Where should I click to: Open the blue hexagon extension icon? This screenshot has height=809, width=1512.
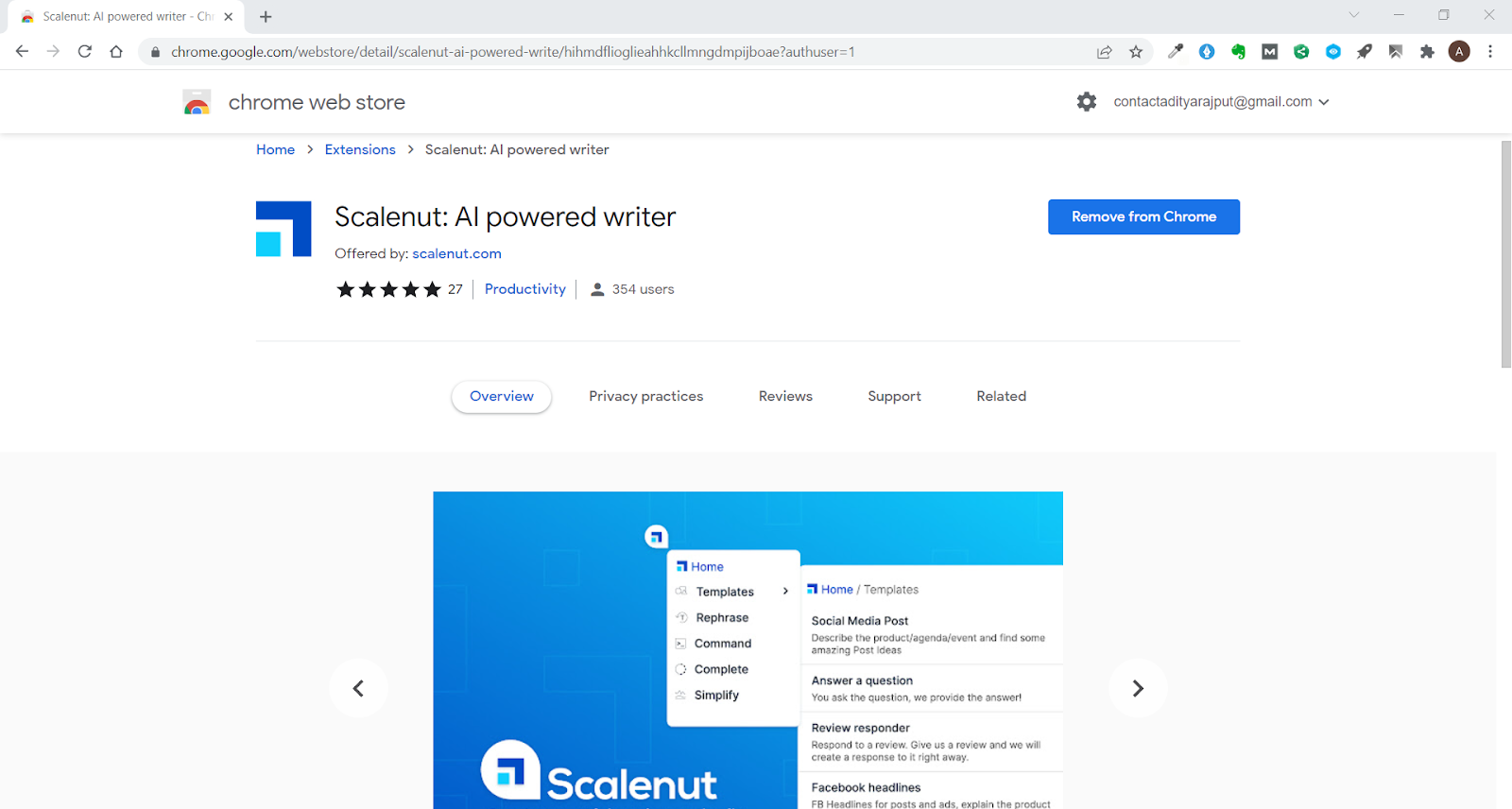pos(1333,52)
